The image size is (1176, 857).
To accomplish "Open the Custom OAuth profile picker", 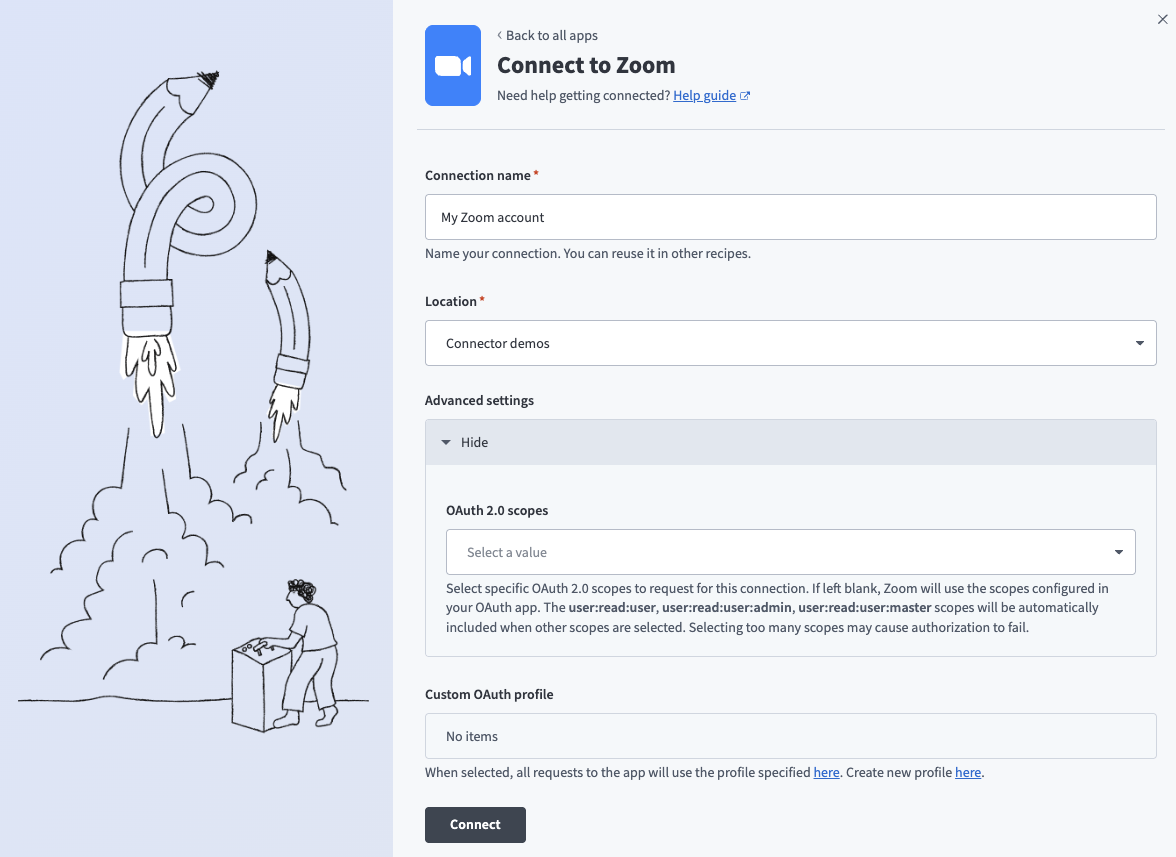I will pyautogui.click(x=790, y=735).
